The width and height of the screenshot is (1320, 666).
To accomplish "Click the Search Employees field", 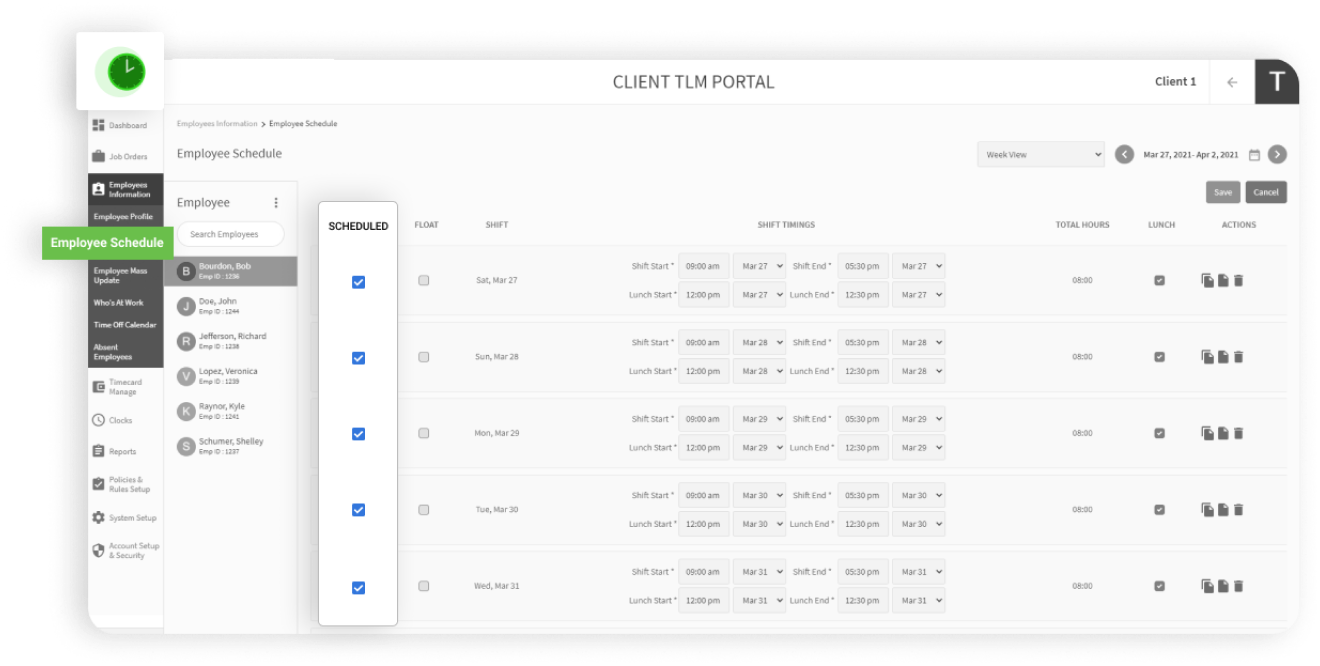I will 231,234.
